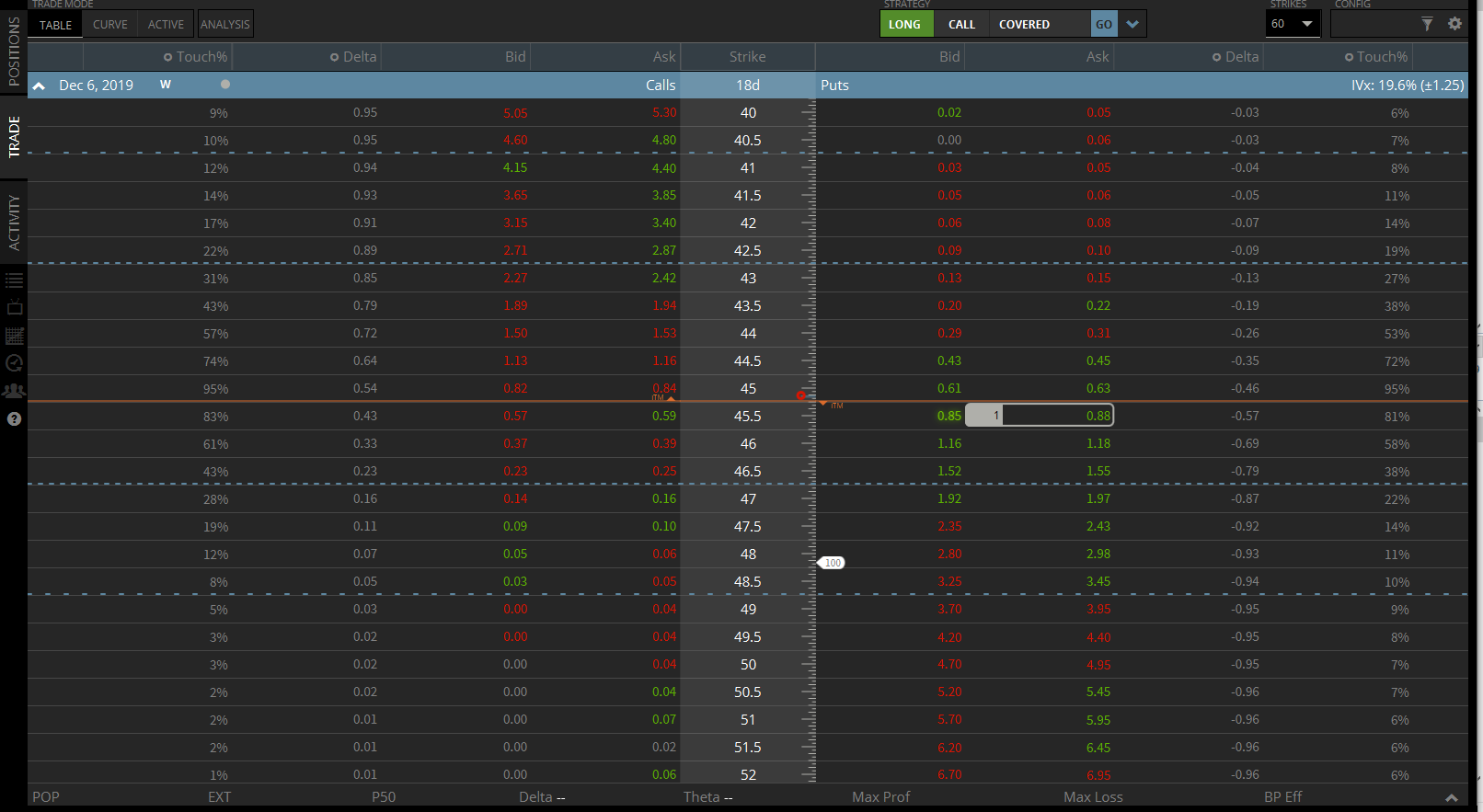Viewport: 1483px width, 812px height.
Task: Click the ANALYSIS mode button
Action: (x=225, y=25)
